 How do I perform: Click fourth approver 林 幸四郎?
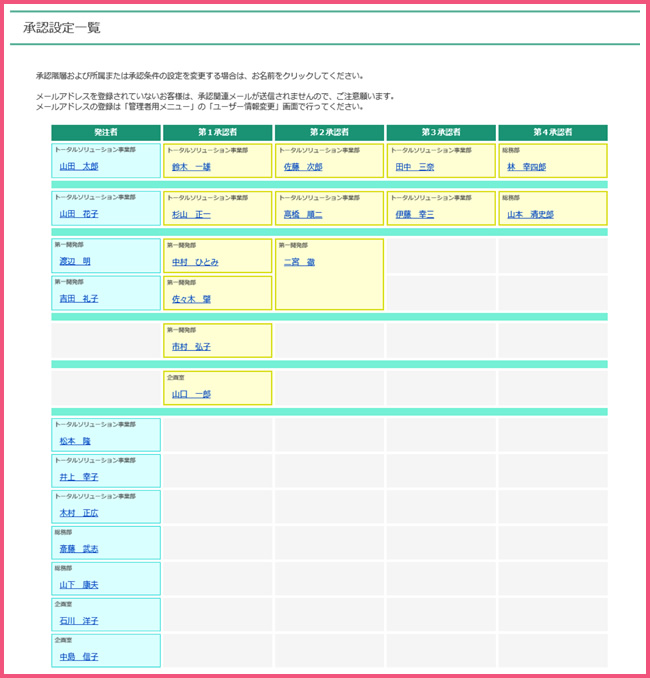526,167
